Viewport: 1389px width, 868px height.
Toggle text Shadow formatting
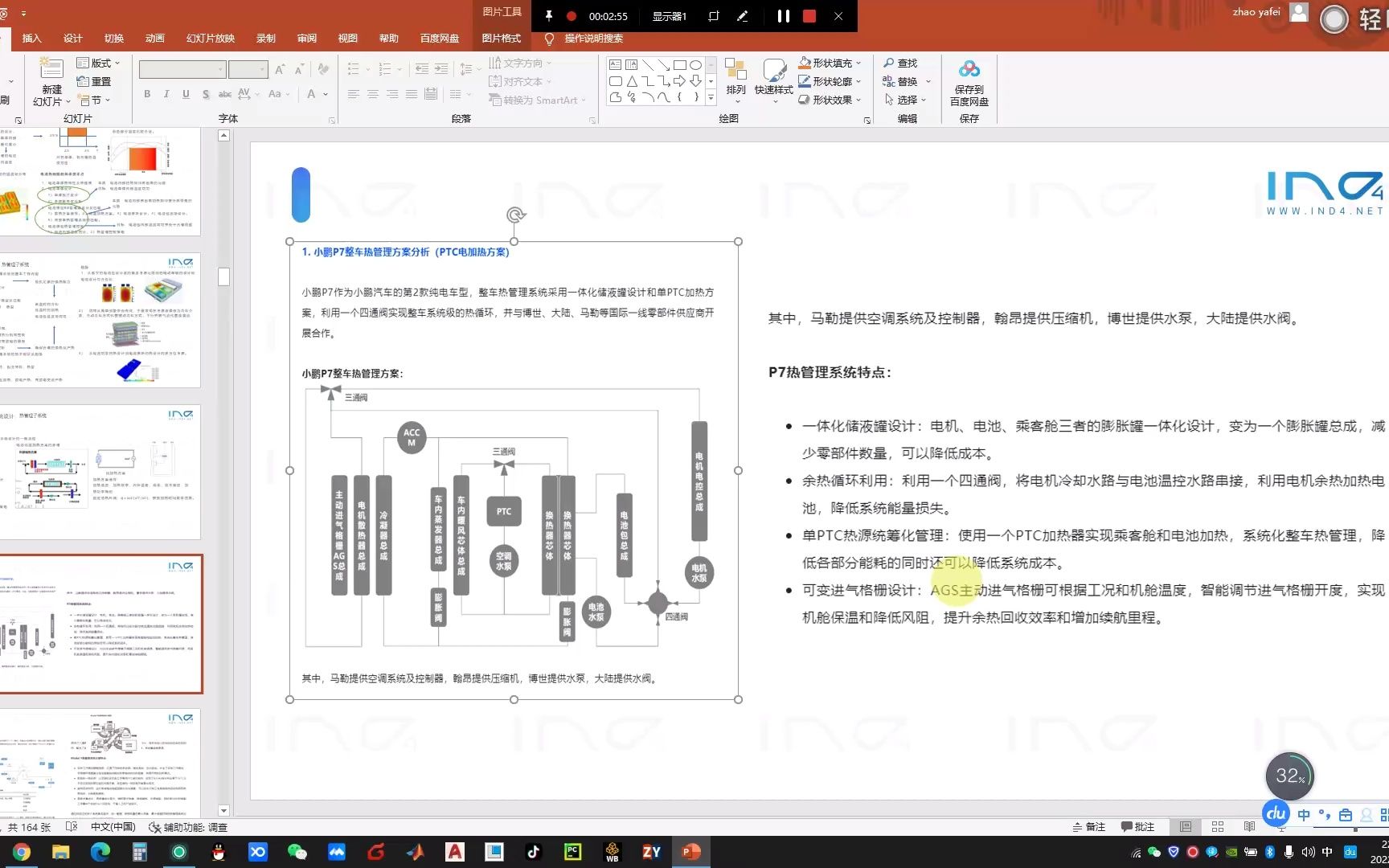point(206,94)
